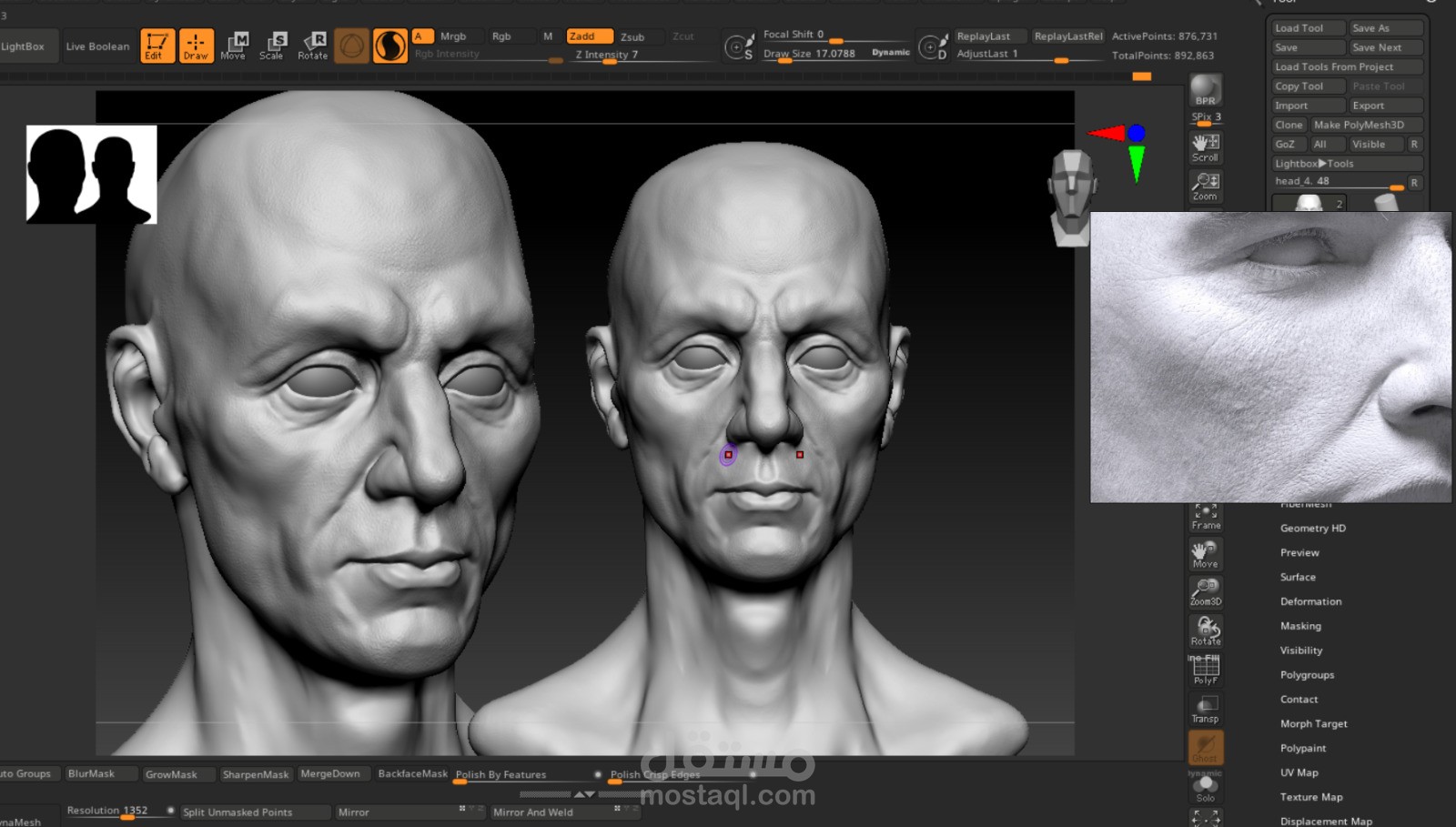Toggle the orange A button
Viewport: 1456px width, 827px height.
(421, 36)
